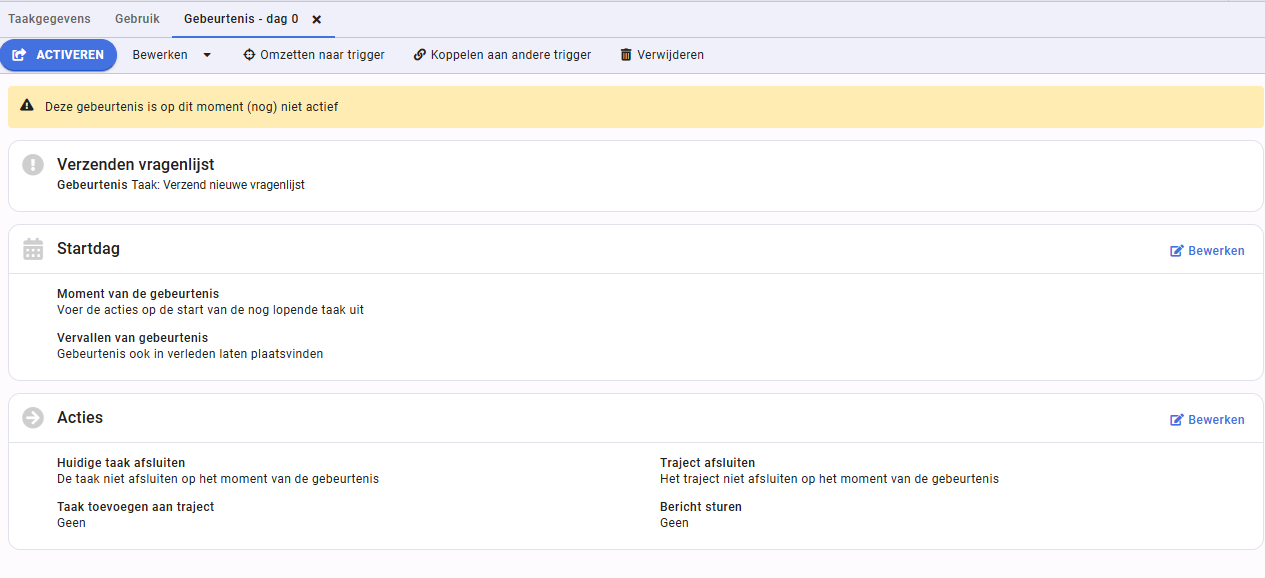Click the link icon for Koppelen aan andere trigger
This screenshot has height=578, width=1265.
tap(420, 55)
